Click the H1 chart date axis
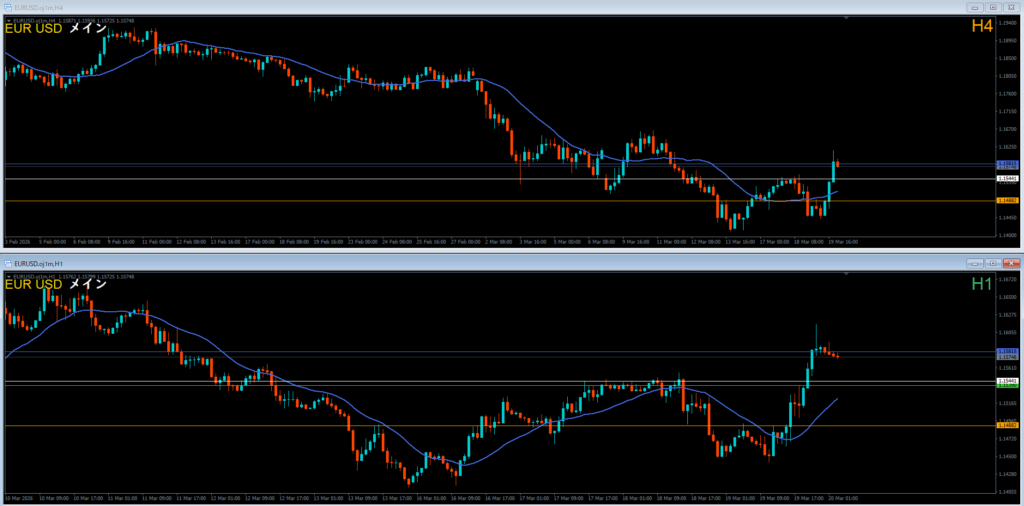The image size is (1024, 506). pos(400,497)
